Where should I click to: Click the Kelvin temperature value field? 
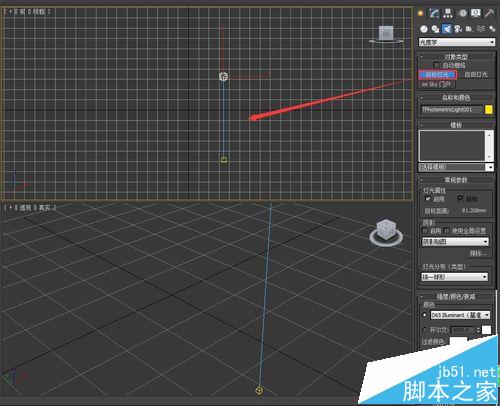coord(463,330)
